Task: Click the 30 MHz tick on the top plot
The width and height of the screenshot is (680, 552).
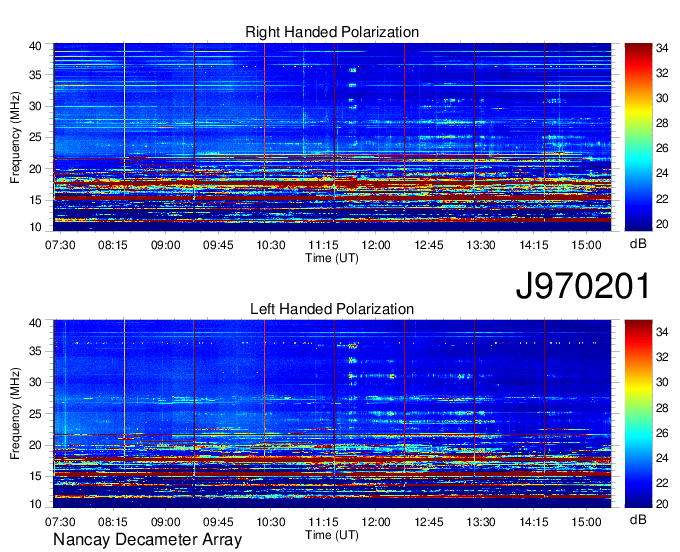Action: coord(36,106)
